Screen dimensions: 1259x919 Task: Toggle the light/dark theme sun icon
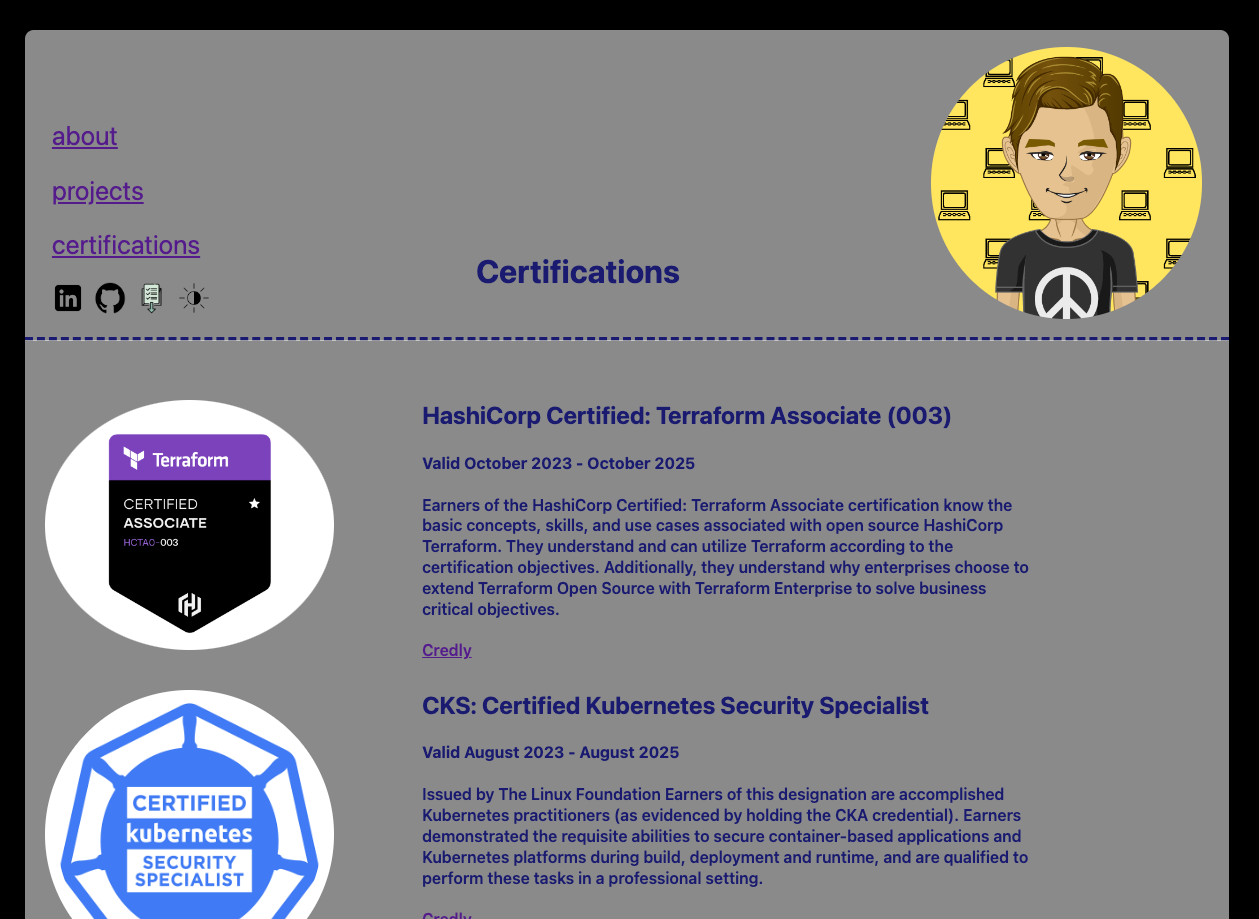click(194, 298)
